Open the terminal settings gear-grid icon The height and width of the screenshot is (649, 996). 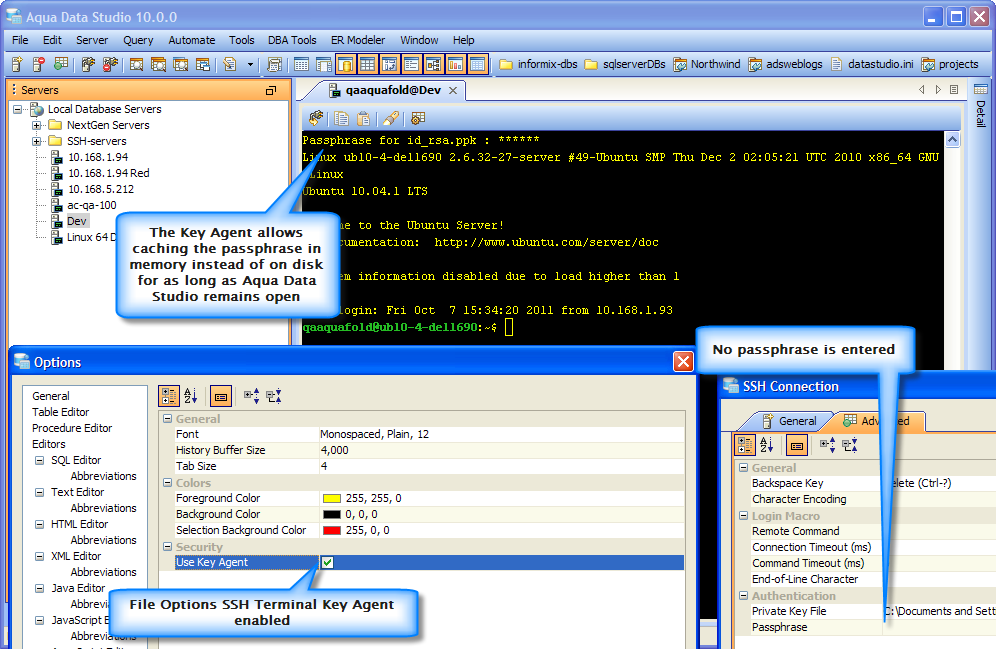[418, 118]
